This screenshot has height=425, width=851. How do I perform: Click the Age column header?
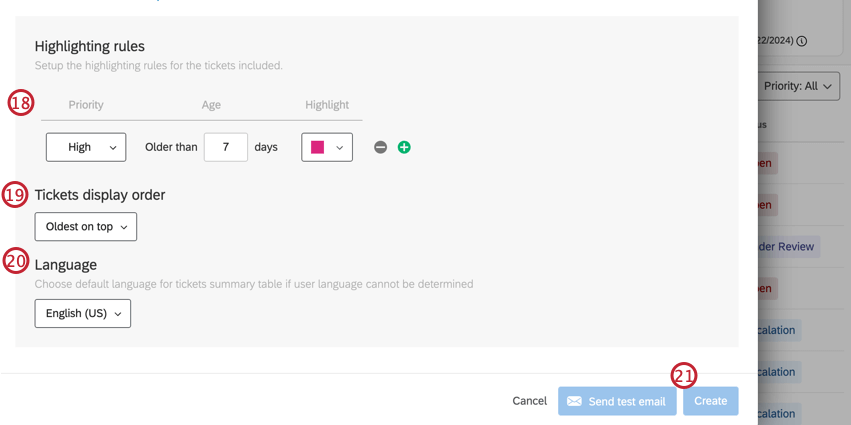pyautogui.click(x=211, y=105)
